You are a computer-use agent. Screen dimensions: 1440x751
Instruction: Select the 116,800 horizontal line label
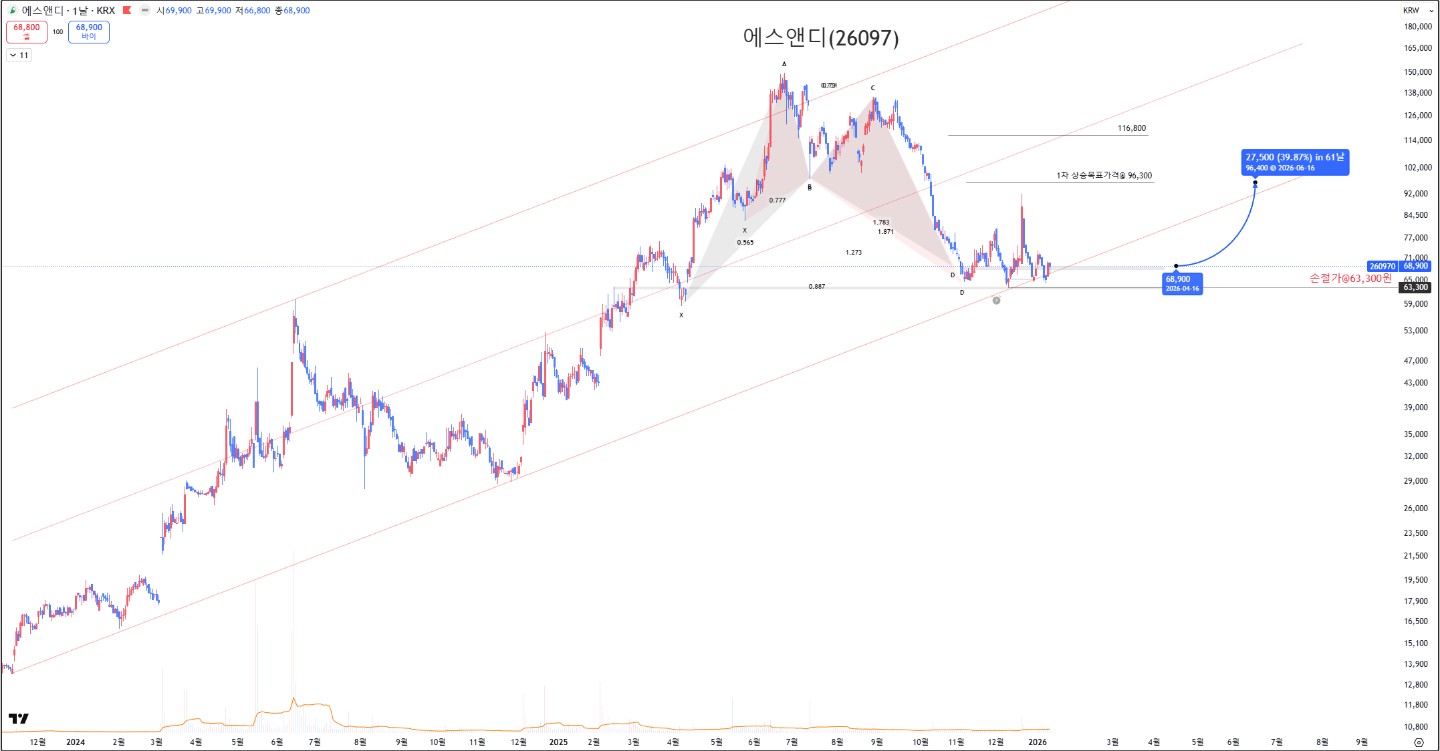(1132, 129)
